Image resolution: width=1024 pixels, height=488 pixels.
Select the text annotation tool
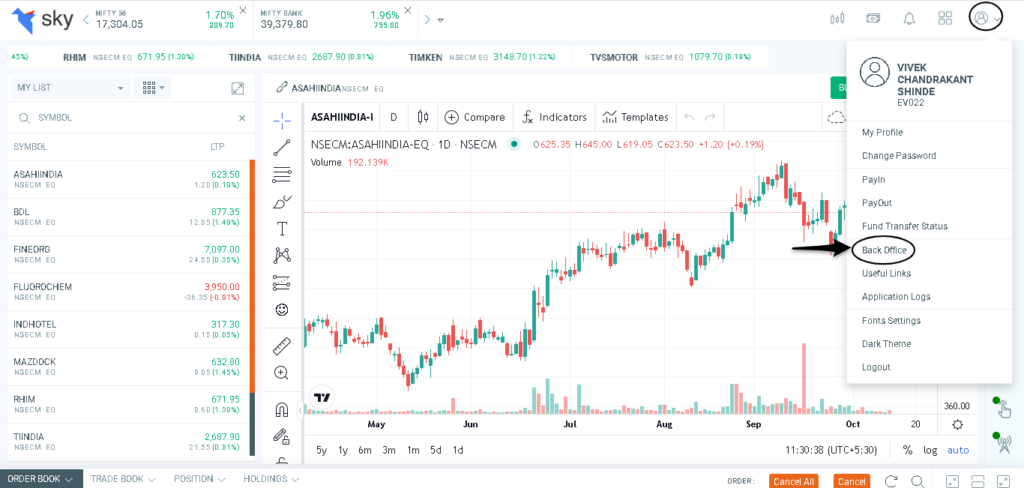282,229
